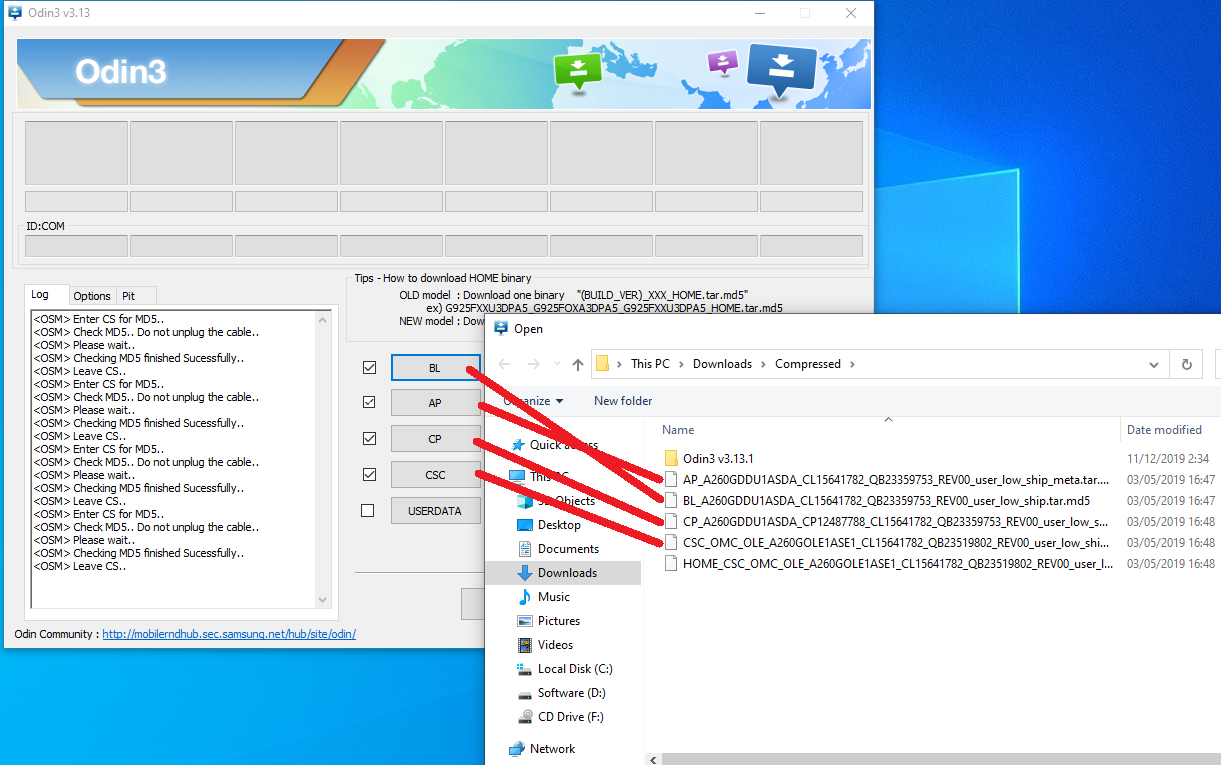The height and width of the screenshot is (765, 1221).
Task: Select HOME_CSC_OMC_OLE_A260GOLE1ASE1 file name
Action: coord(898,563)
